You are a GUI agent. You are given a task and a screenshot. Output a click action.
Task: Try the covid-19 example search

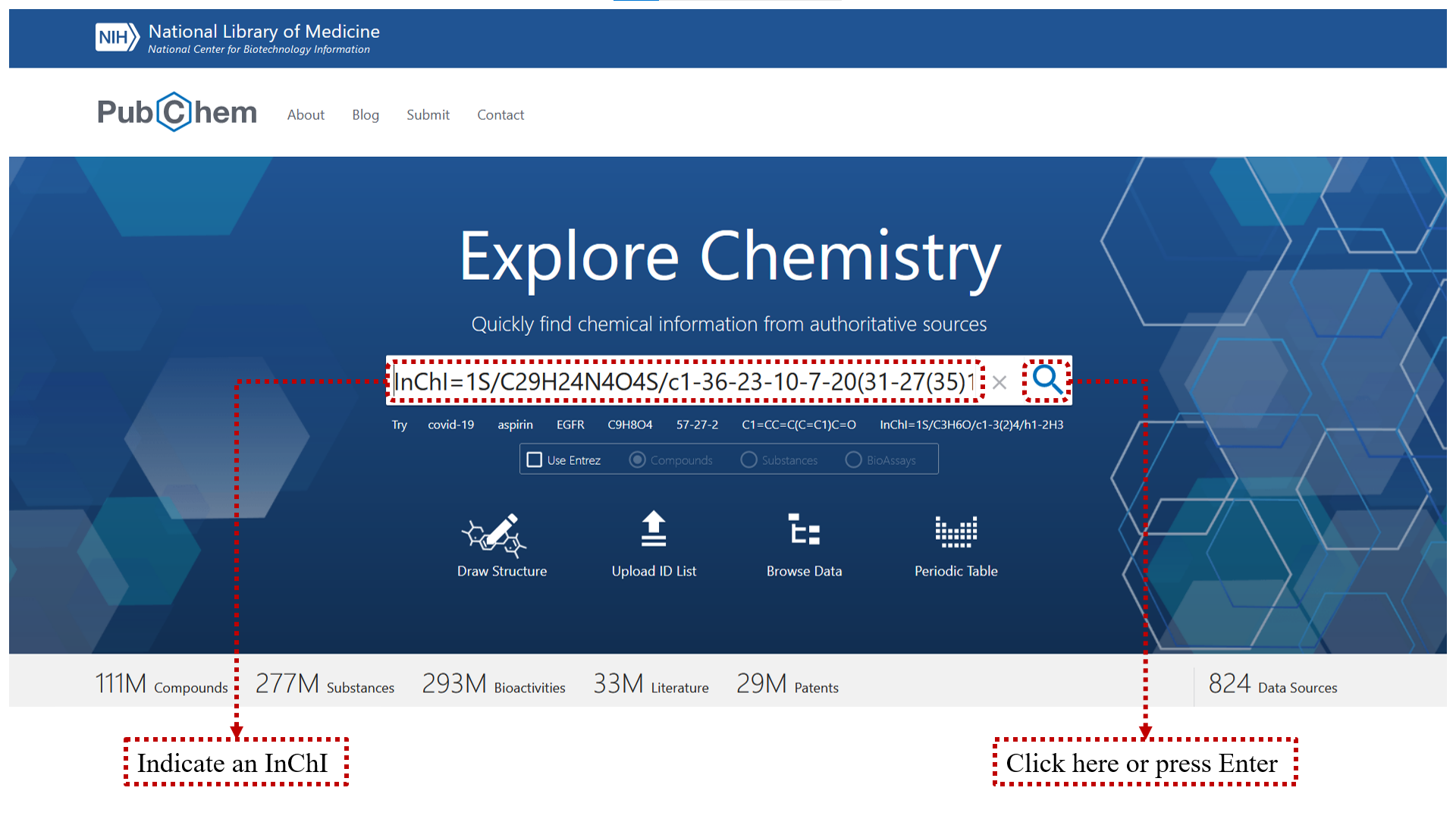(450, 425)
